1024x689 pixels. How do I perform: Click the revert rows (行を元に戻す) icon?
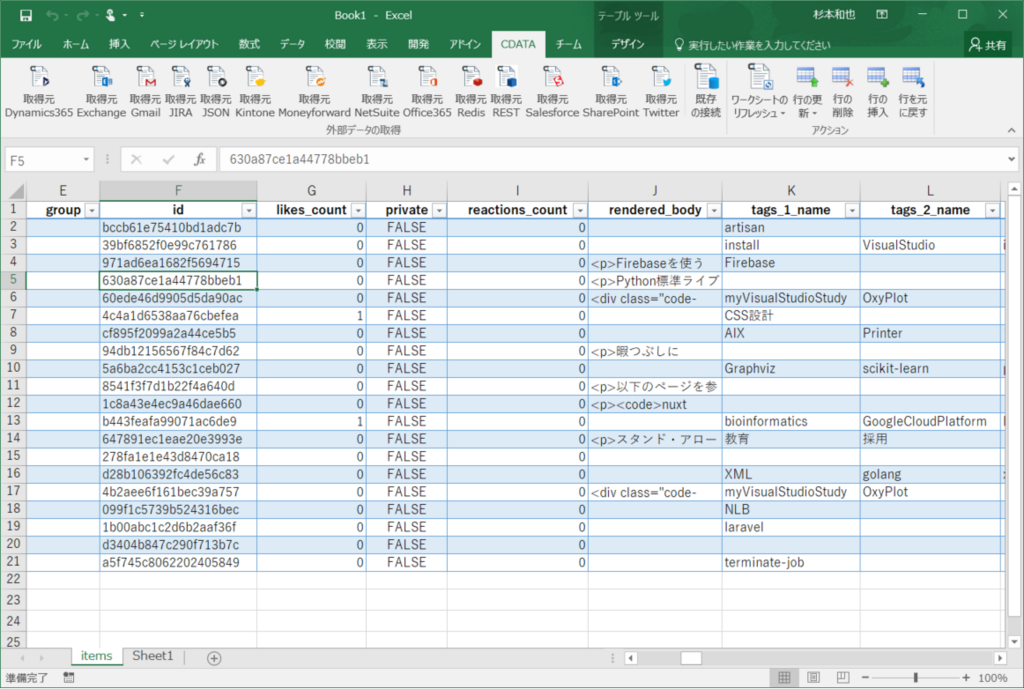click(x=913, y=91)
